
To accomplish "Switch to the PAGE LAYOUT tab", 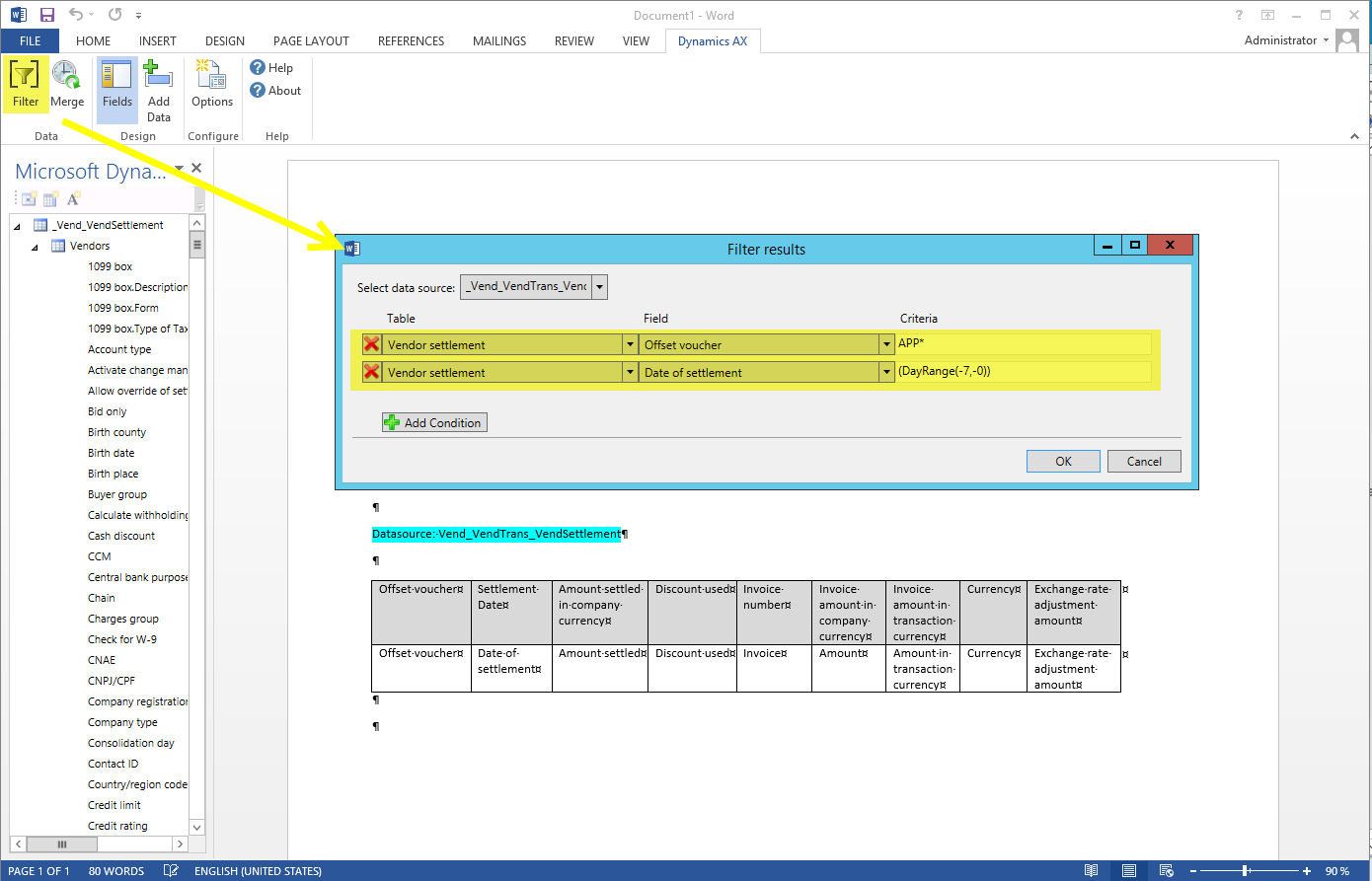I will 311,41.
